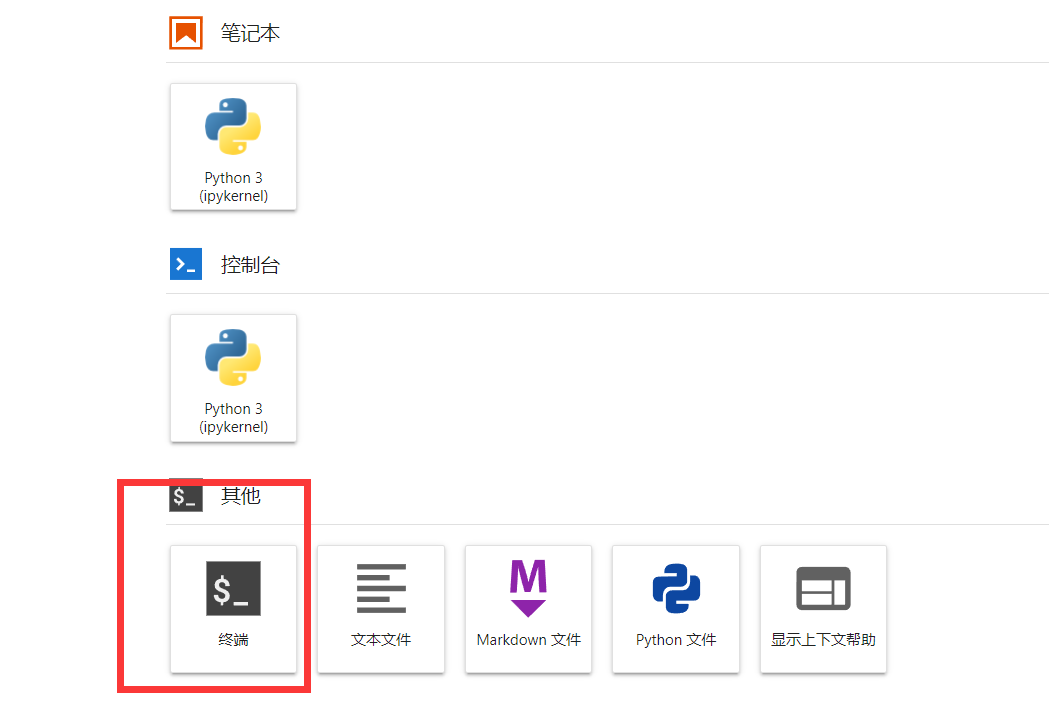The image size is (1049, 717).
Task: Click the small $_ icon beside 其他
Action: coord(186,496)
